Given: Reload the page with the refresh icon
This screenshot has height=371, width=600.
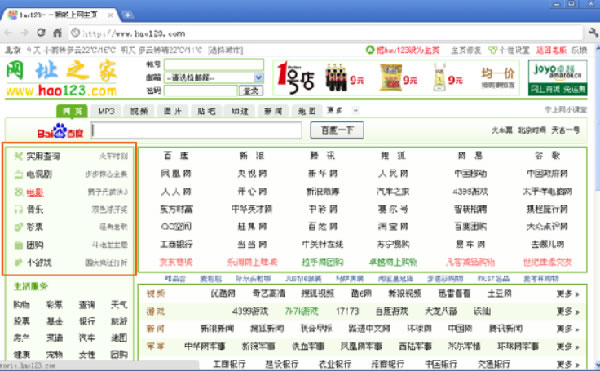Looking at the screenshot, I should 41,33.
